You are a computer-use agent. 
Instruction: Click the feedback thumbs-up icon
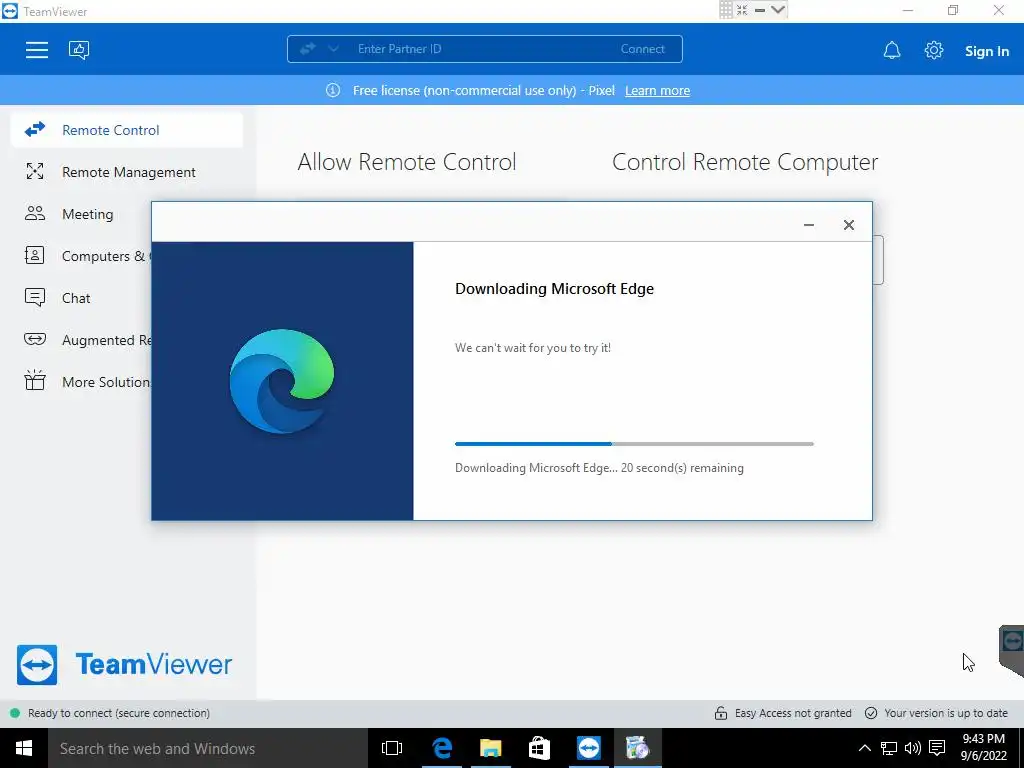click(79, 50)
